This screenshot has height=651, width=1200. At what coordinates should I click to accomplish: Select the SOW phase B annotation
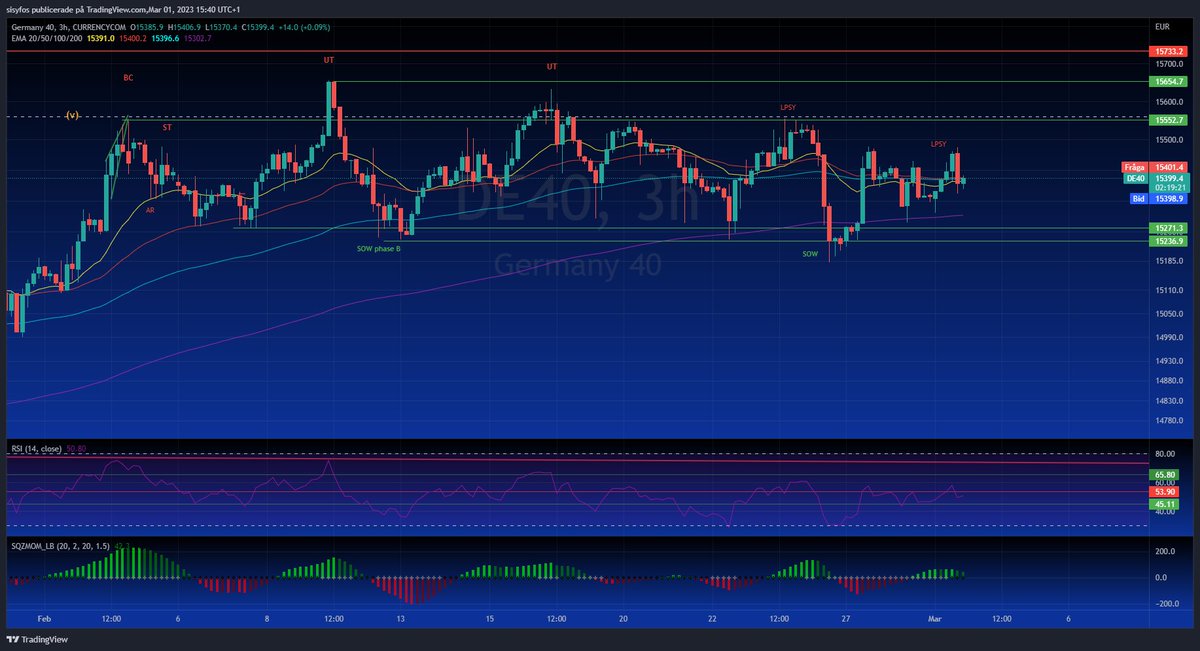point(379,248)
